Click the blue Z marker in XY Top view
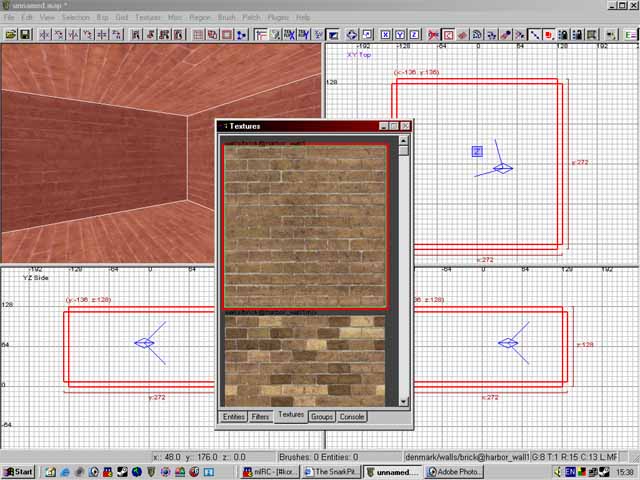This screenshot has width=640, height=480. (477, 151)
